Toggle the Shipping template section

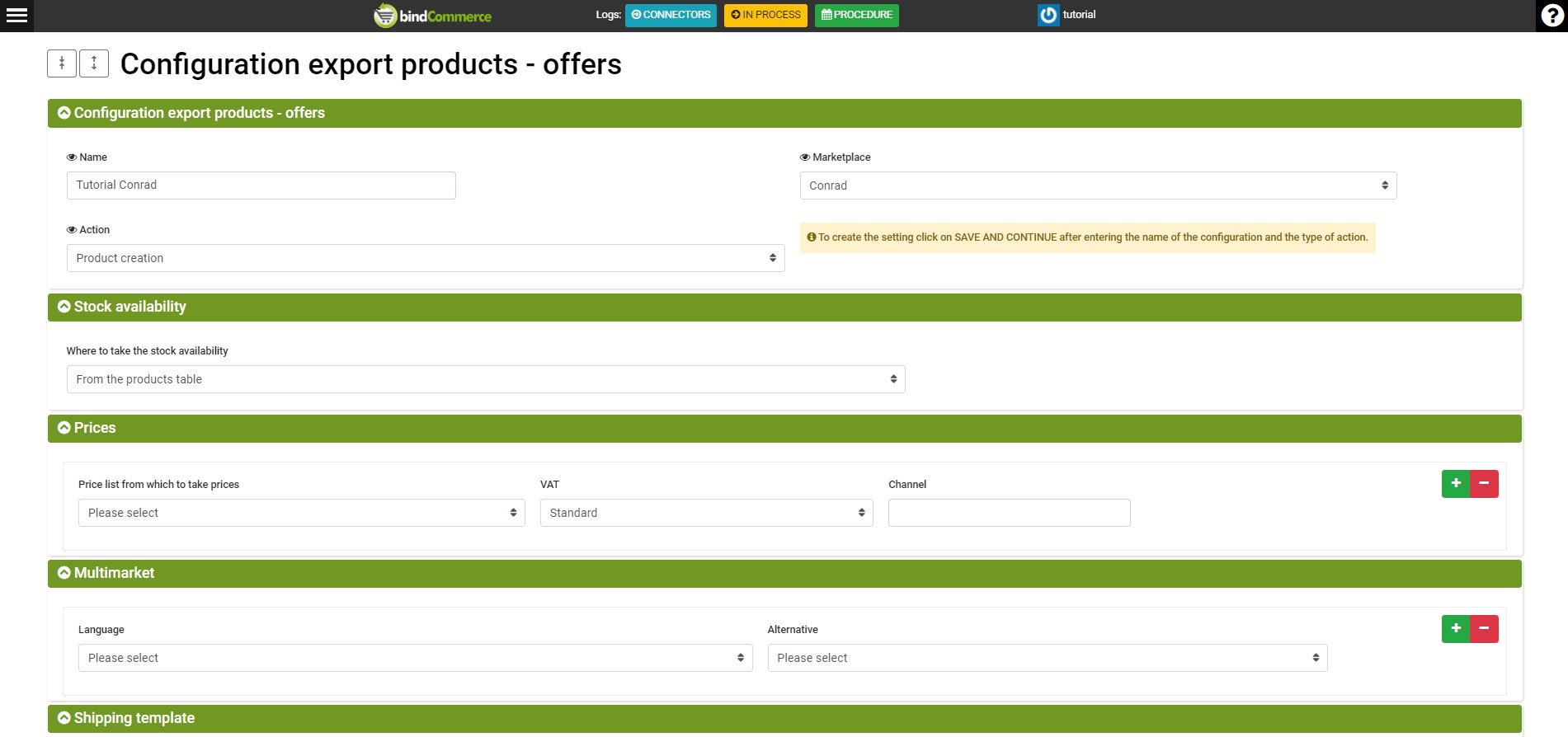pyautogui.click(x=64, y=718)
